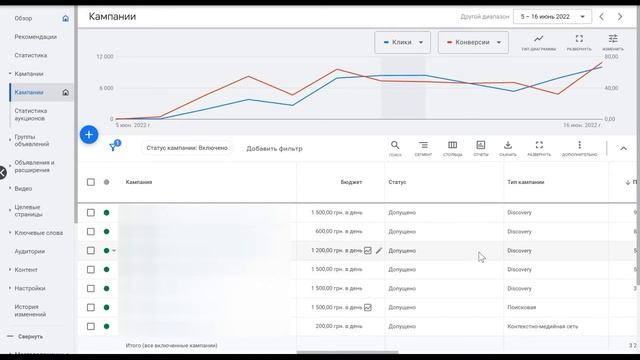
Task: Expand the chart with Развернуть icon
Action: [x=579, y=39]
